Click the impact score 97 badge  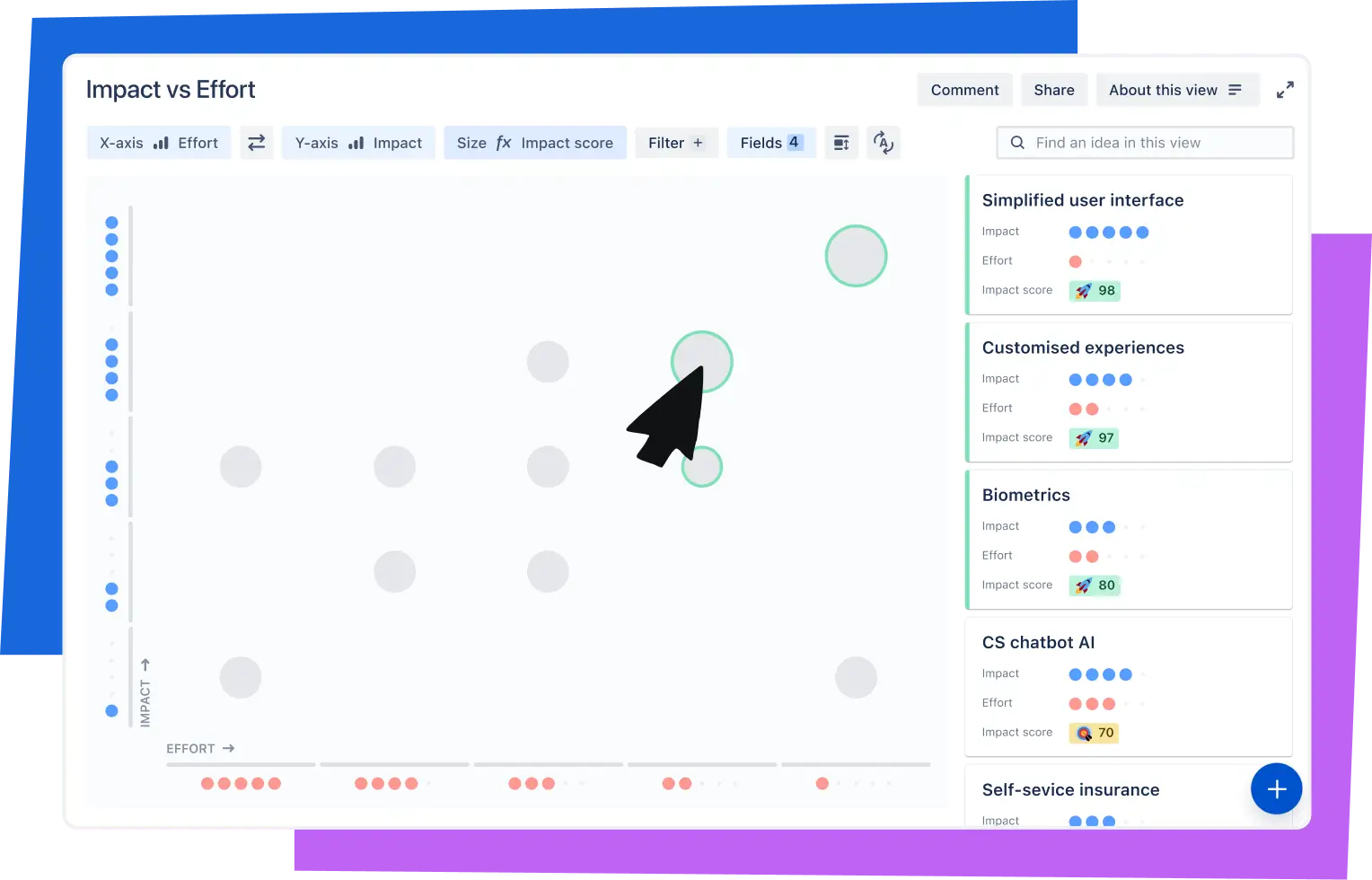pyautogui.click(x=1094, y=438)
